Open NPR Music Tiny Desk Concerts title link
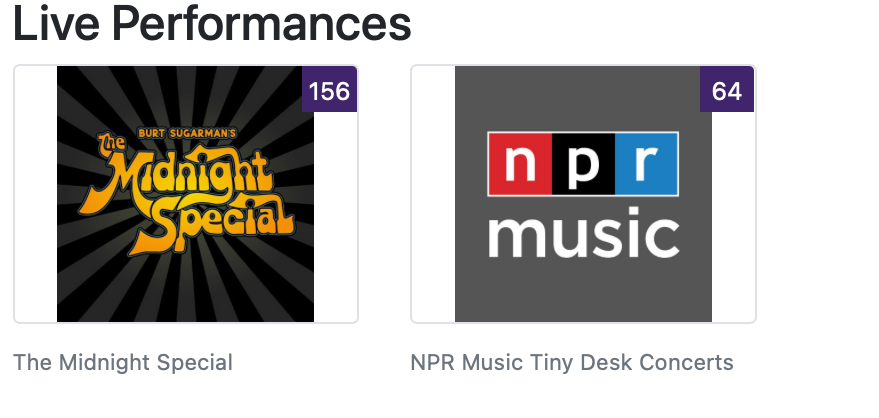This screenshot has height=418, width=879. tap(572, 362)
